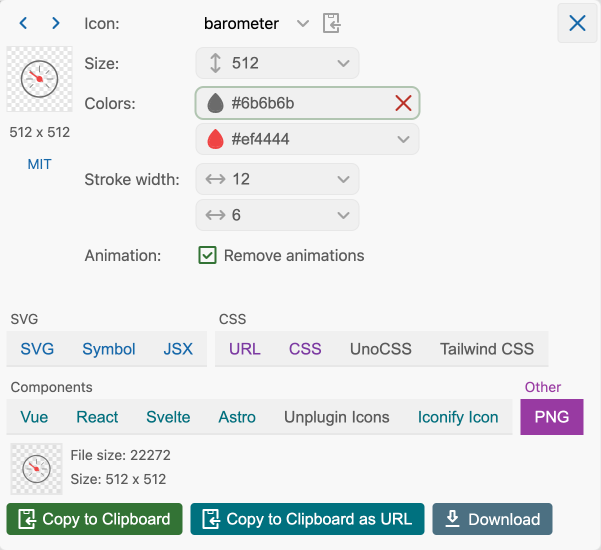This screenshot has height=550, width=601.
Task: Toggle the Remove animations checkbox
Action: point(208,255)
